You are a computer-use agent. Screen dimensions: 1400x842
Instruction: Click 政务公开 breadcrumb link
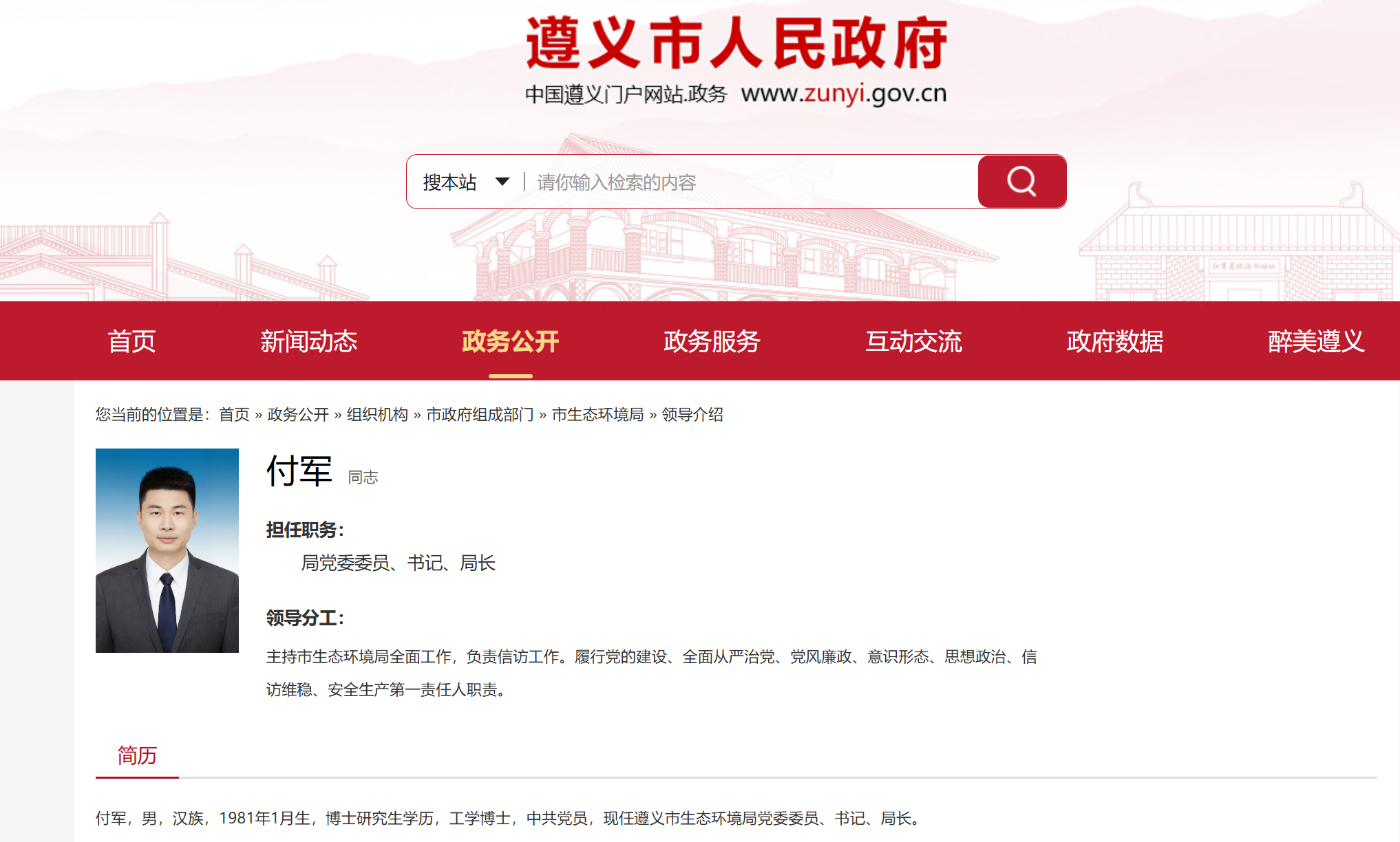[298, 414]
